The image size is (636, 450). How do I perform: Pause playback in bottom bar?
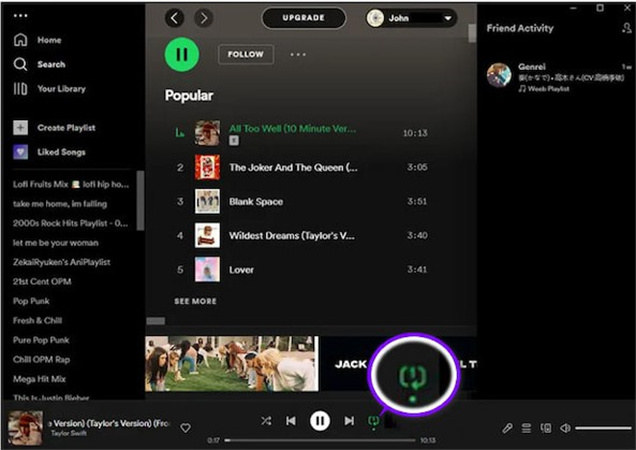[x=320, y=421]
